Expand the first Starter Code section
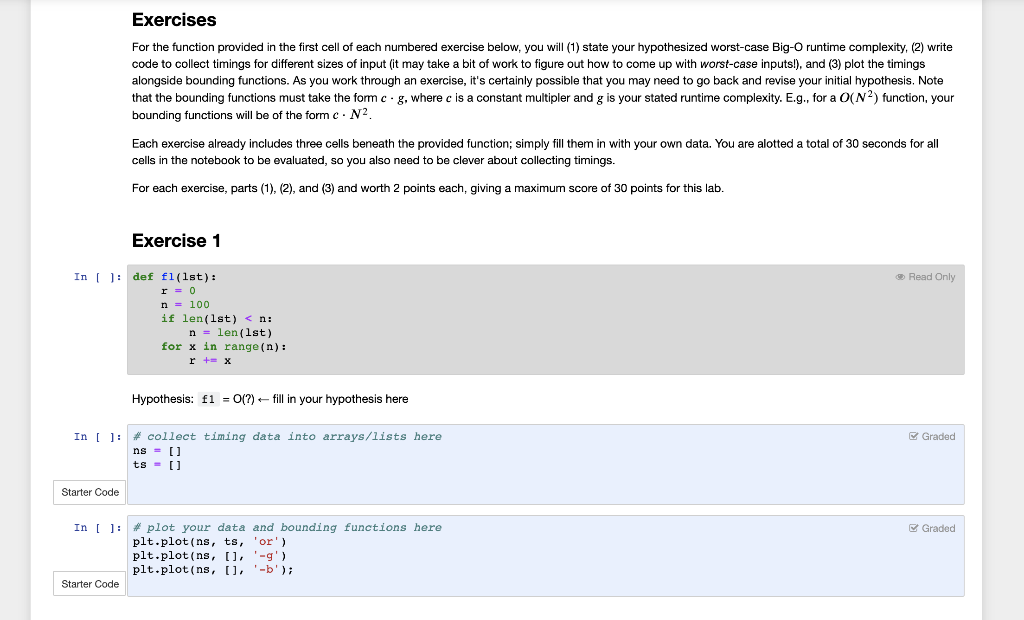The height and width of the screenshot is (620, 1024). [x=88, y=492]
